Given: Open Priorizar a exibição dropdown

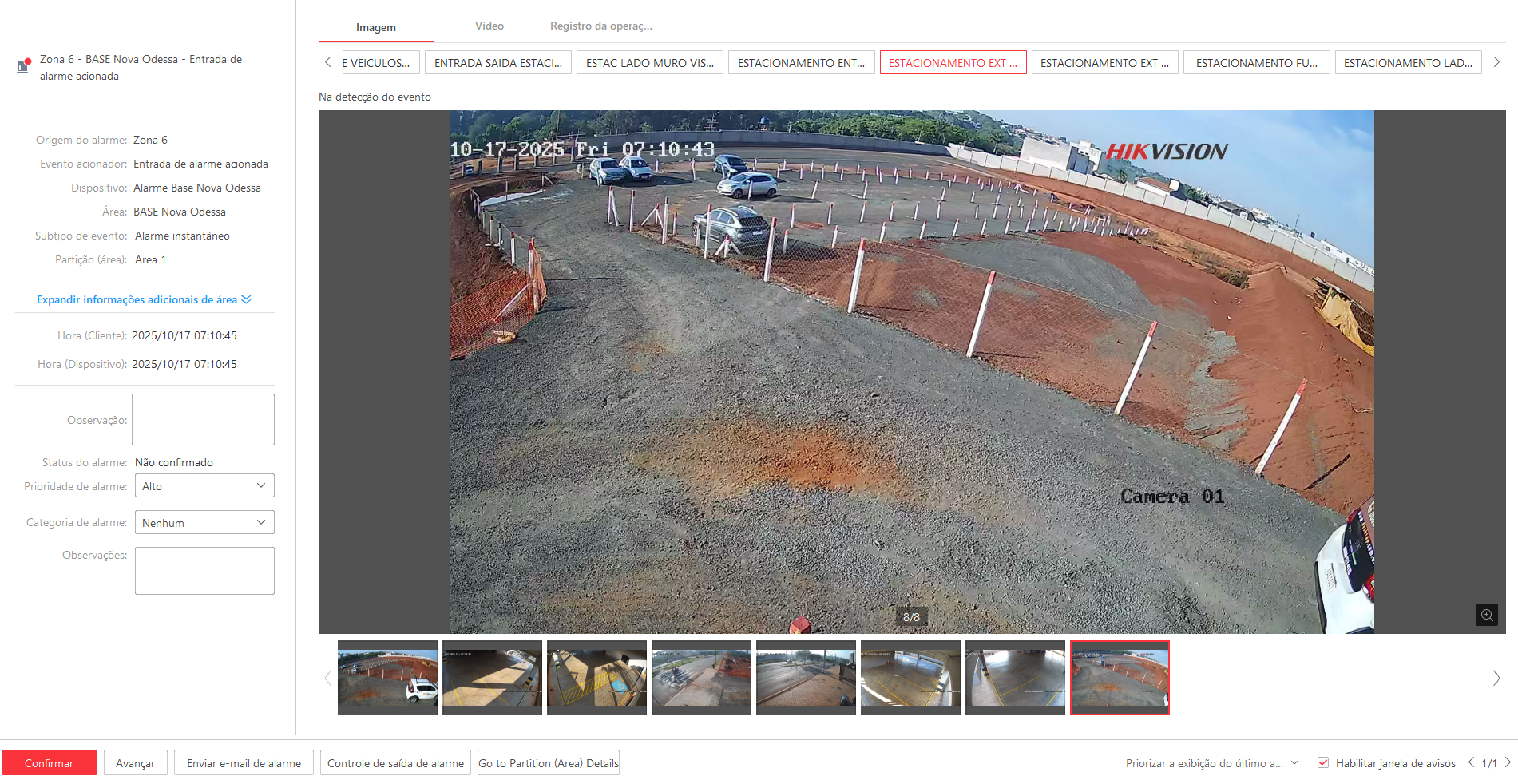Looking at the screenshot, I should [1212, 763].
